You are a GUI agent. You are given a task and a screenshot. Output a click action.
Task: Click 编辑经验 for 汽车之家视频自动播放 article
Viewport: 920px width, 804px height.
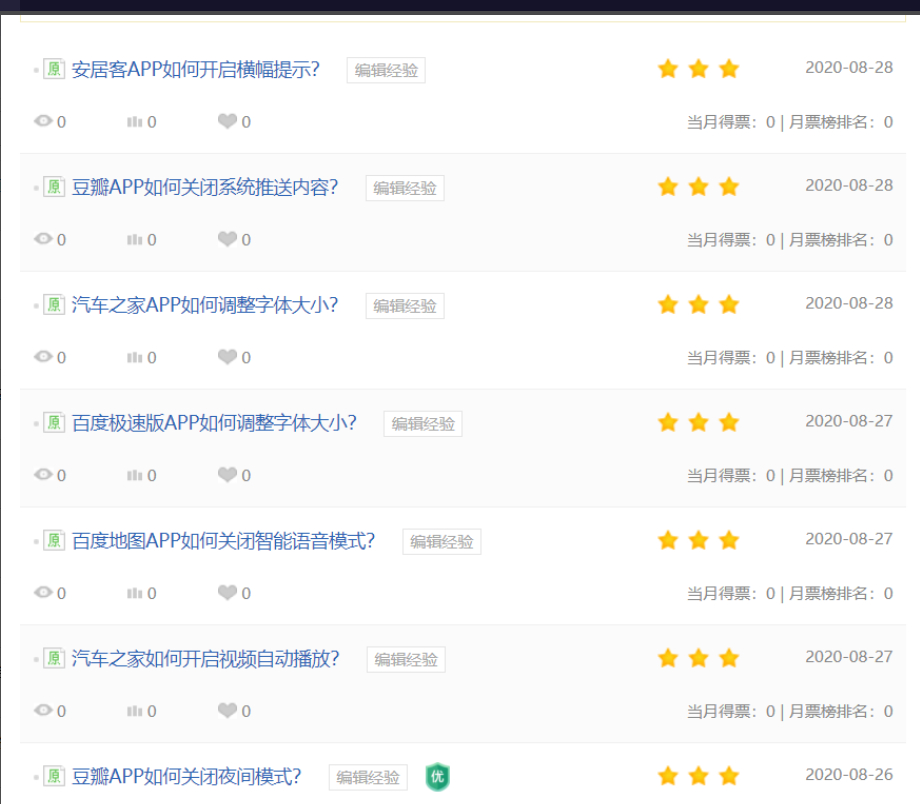coord(406,660)
